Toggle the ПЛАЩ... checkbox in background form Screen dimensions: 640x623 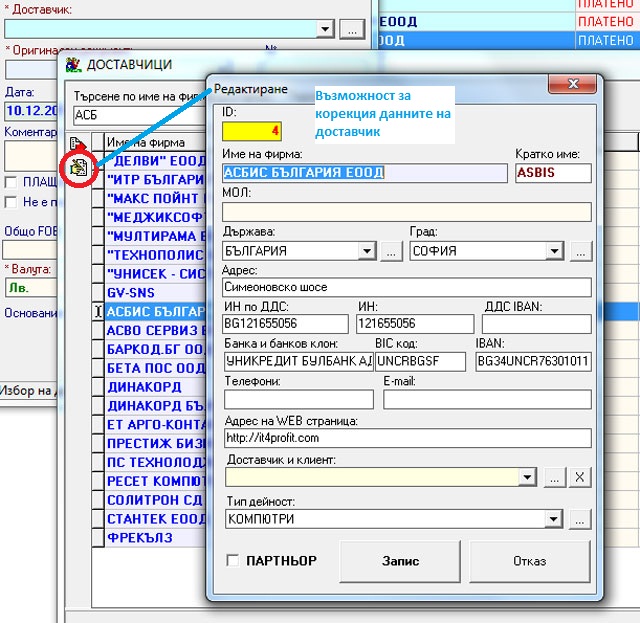point(11,182)
